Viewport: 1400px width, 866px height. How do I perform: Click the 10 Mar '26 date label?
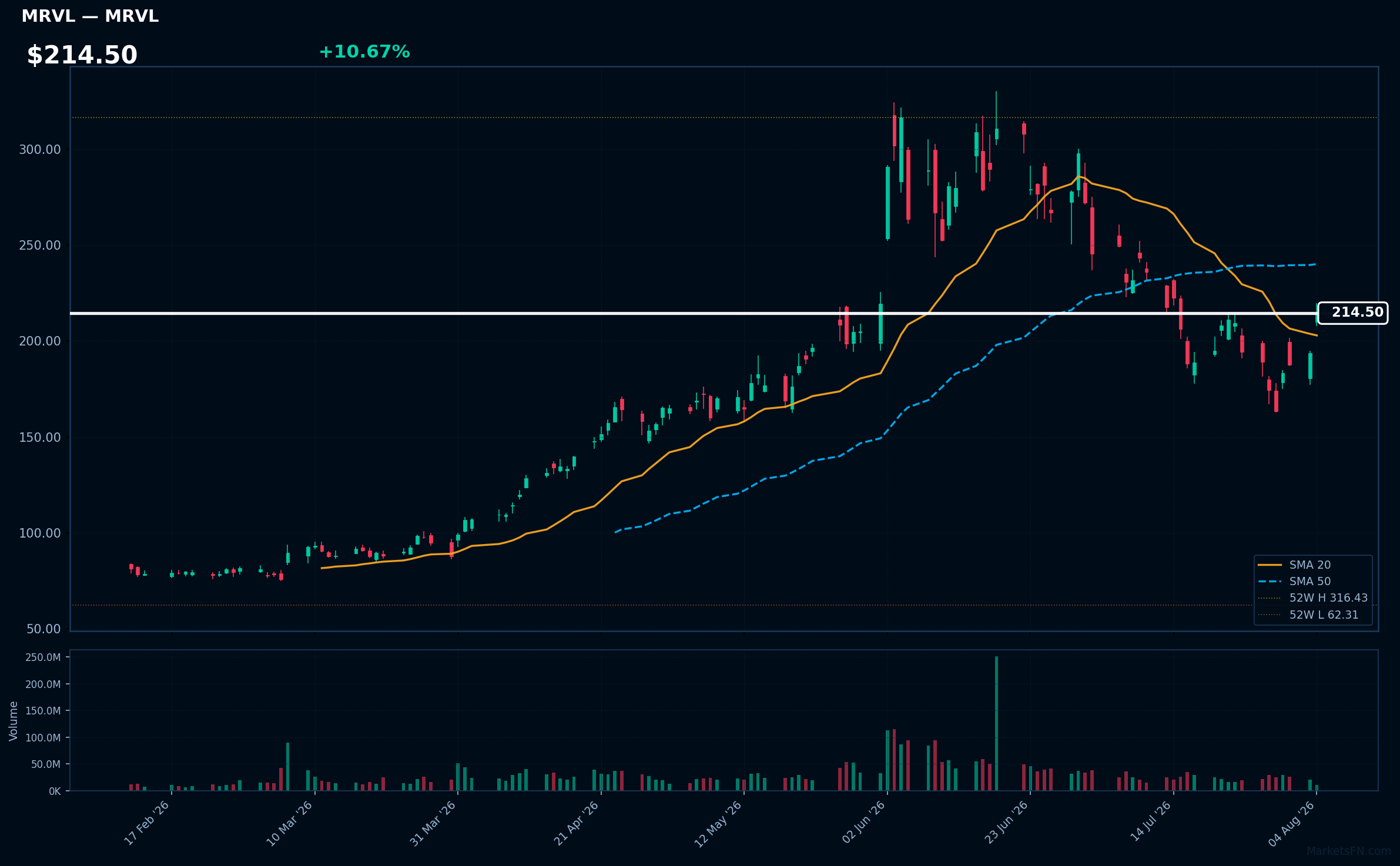290,823
